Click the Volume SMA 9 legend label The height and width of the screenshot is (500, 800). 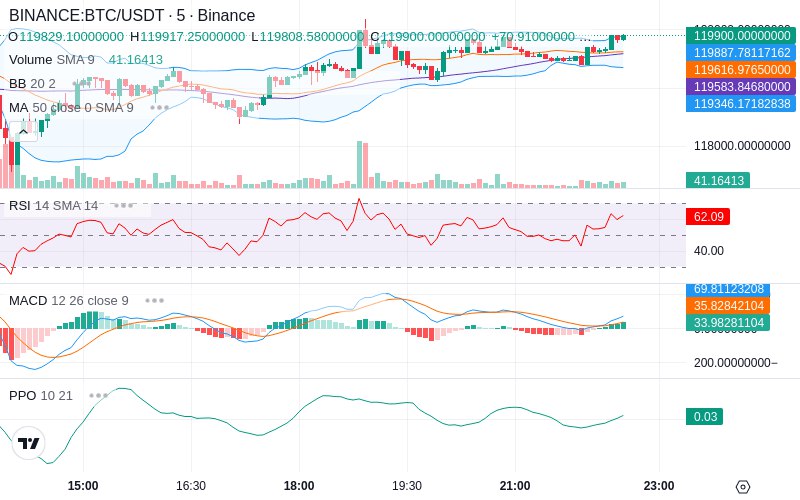(x=52, y=60)
